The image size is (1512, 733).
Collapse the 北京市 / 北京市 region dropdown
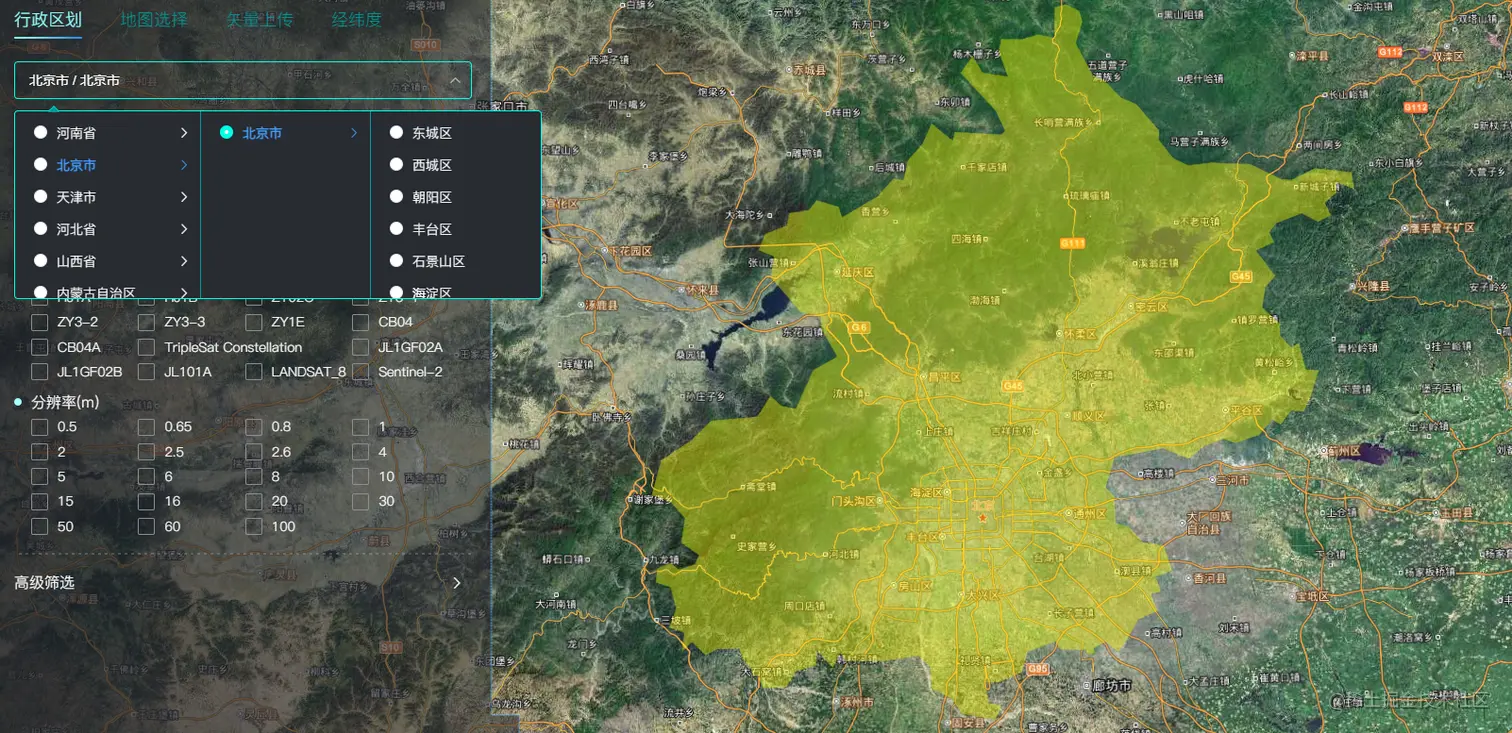point(455,80)
